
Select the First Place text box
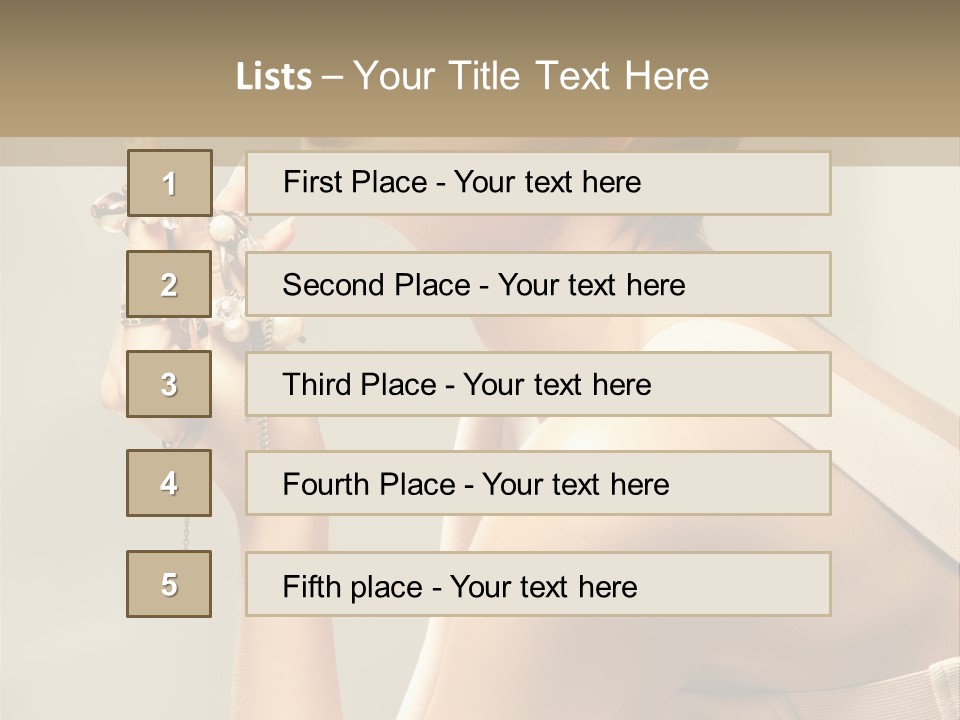[538, 183]
